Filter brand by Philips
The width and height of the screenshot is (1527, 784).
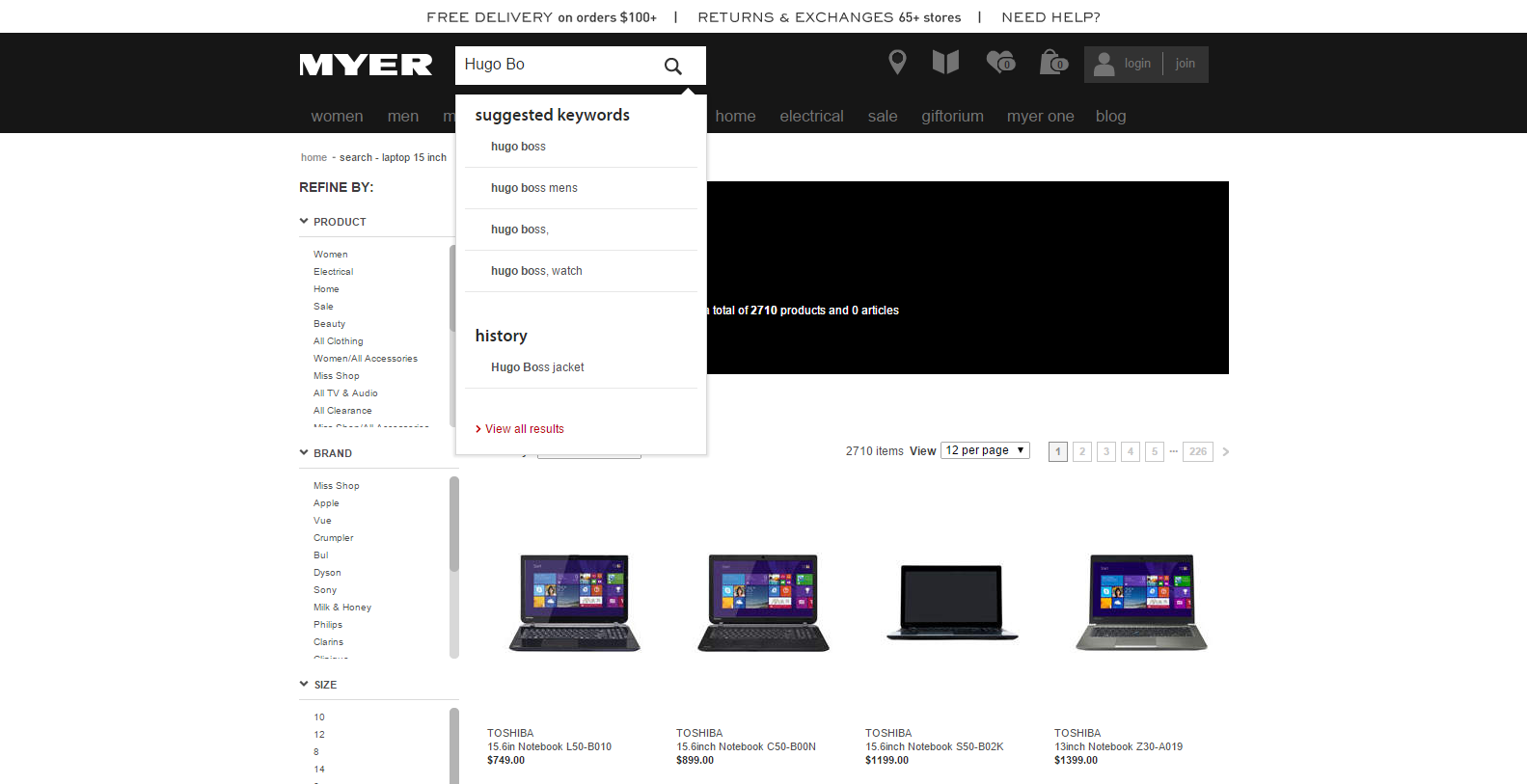(328, 625)
